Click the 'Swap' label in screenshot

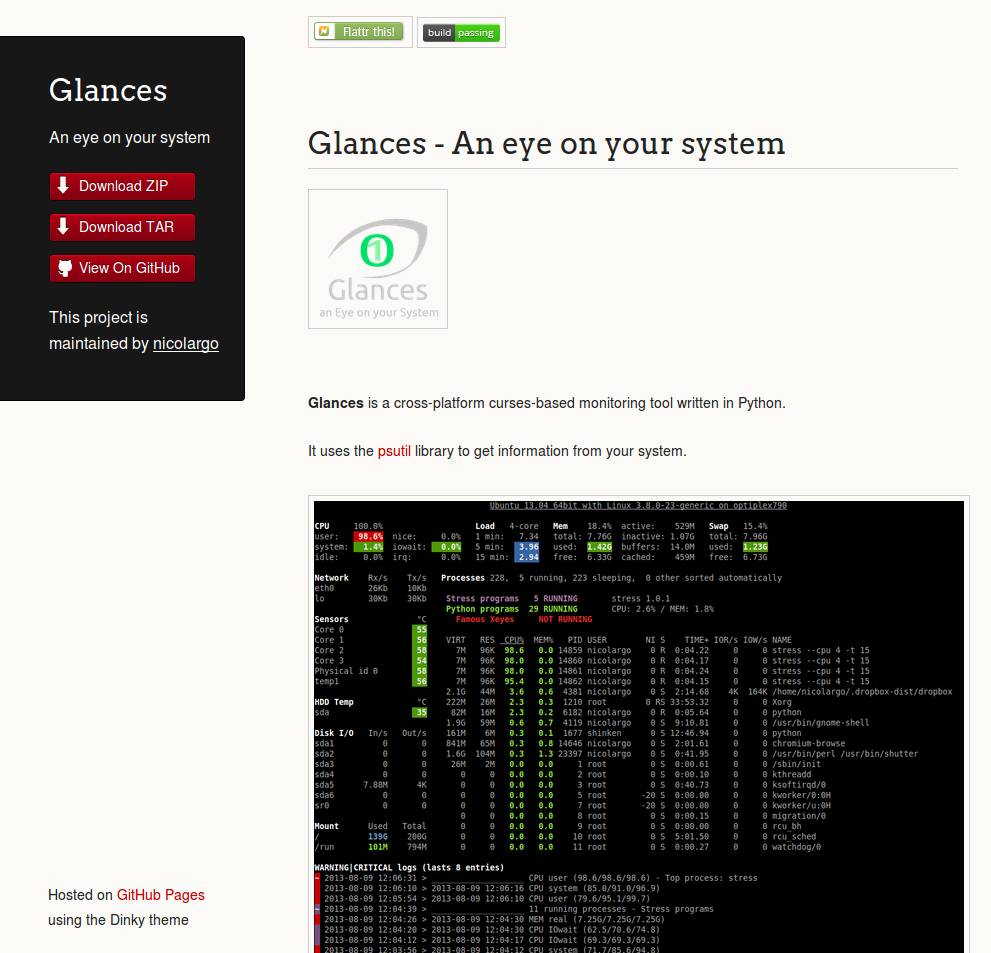[x=719, y=526]
